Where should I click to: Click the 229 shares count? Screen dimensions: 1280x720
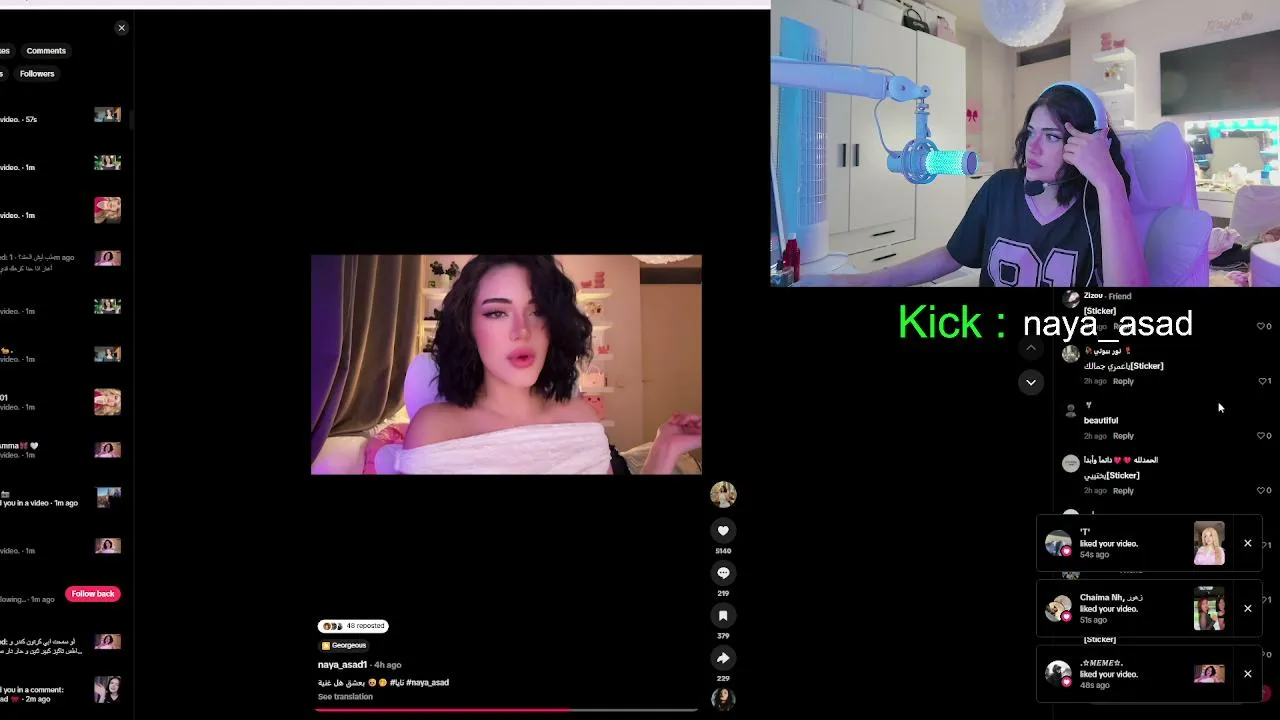(x=723, y=678)
